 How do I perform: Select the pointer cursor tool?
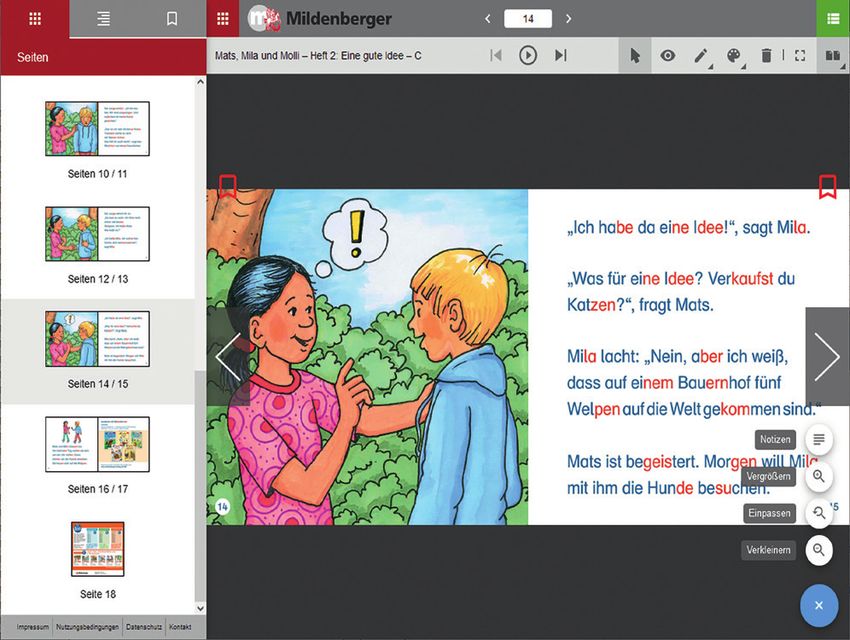635,55
